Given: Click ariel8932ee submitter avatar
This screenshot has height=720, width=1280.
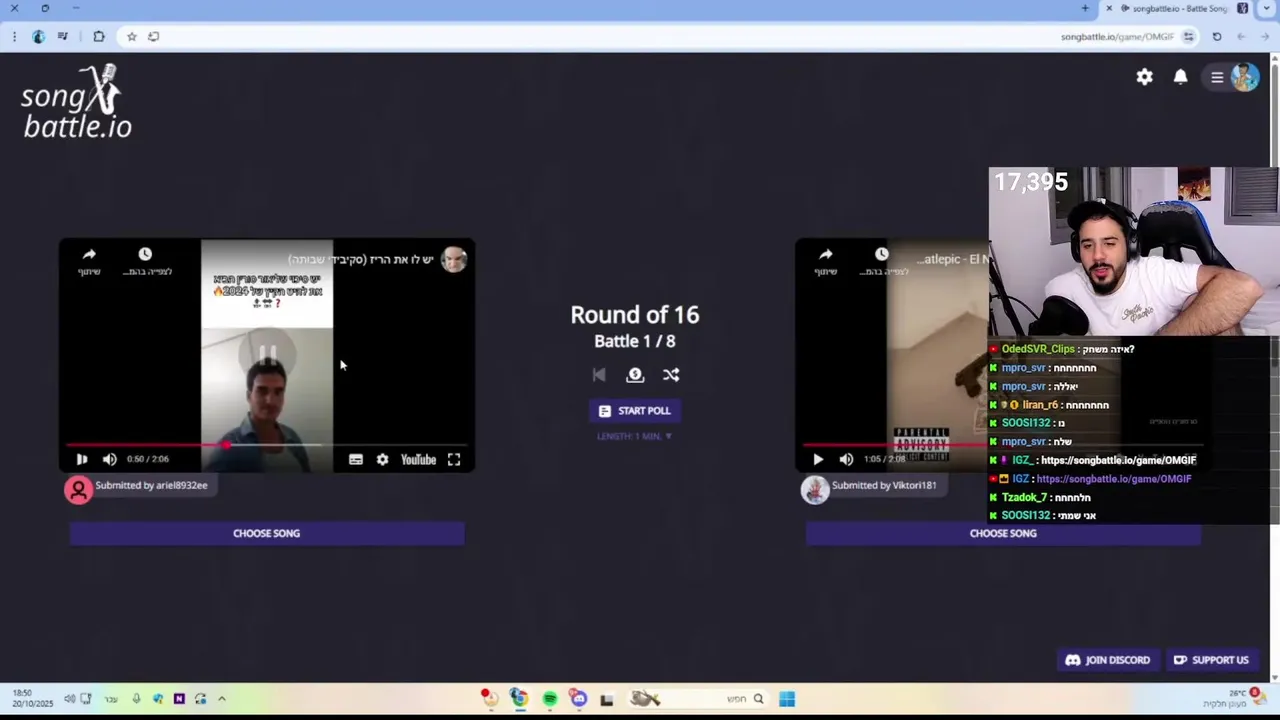Looking at the screenshot, I should coord(79,489).
